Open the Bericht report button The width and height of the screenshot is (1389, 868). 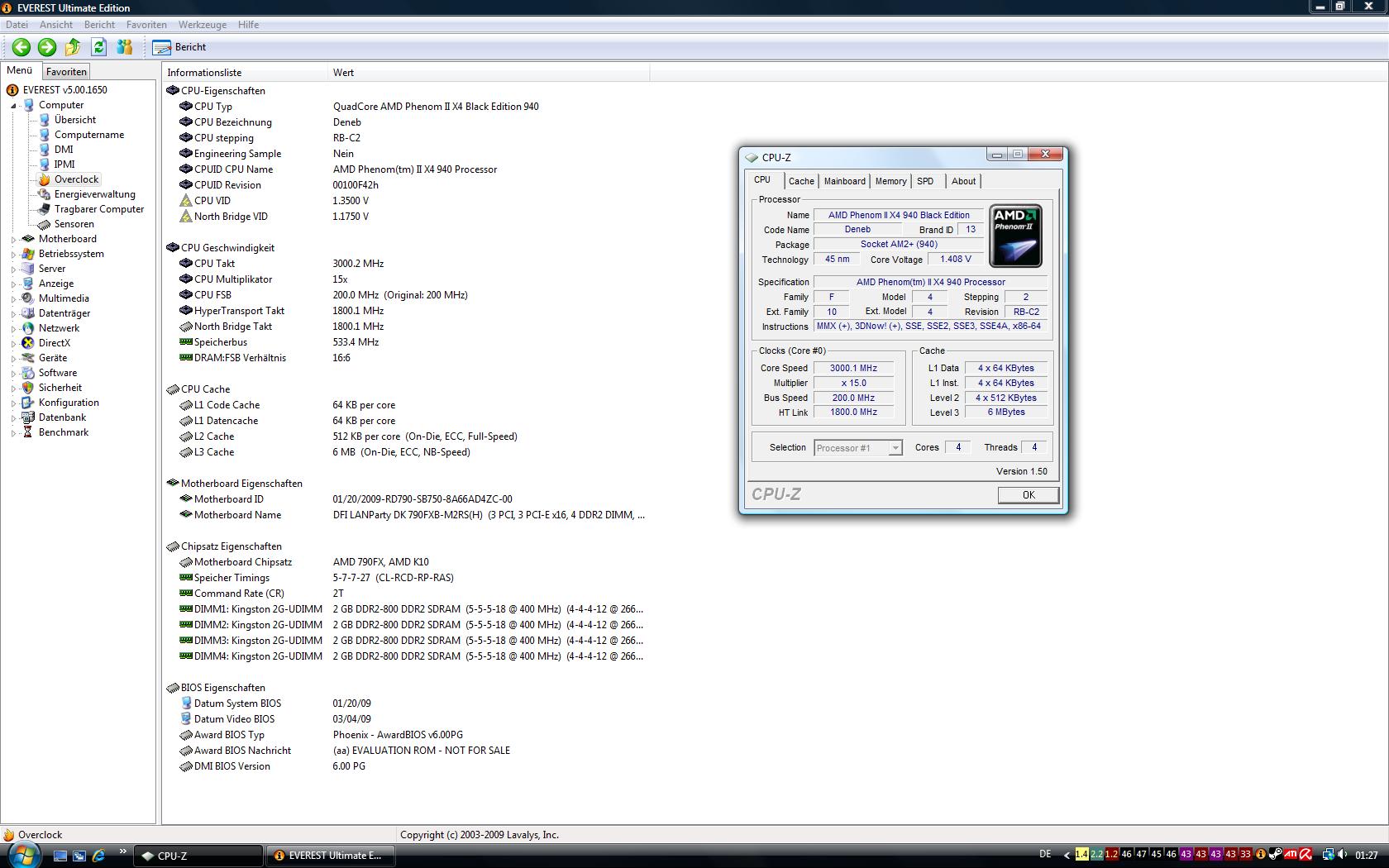179,47
